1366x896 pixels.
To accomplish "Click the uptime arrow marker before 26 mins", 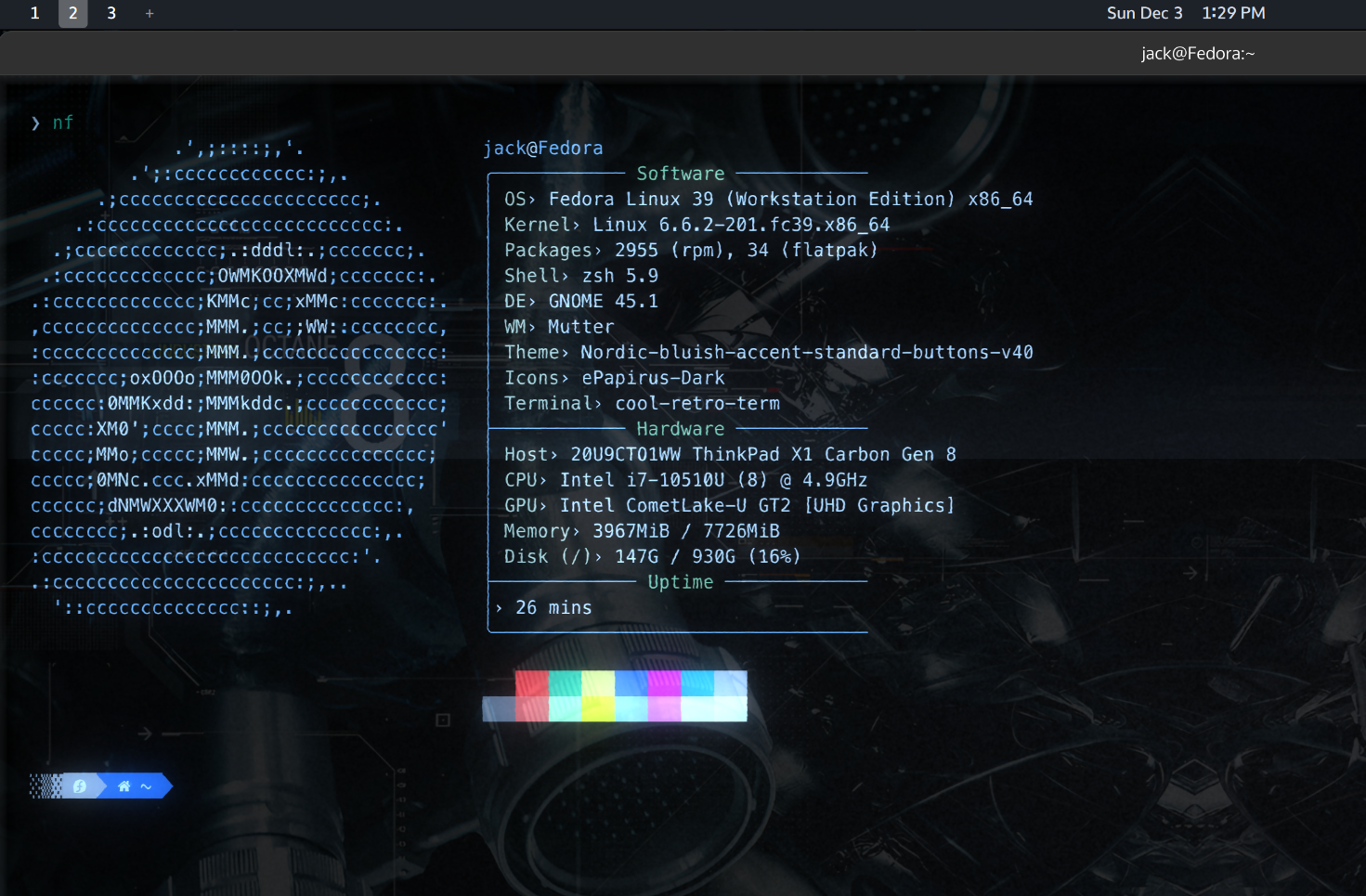I will coord(499,607).
